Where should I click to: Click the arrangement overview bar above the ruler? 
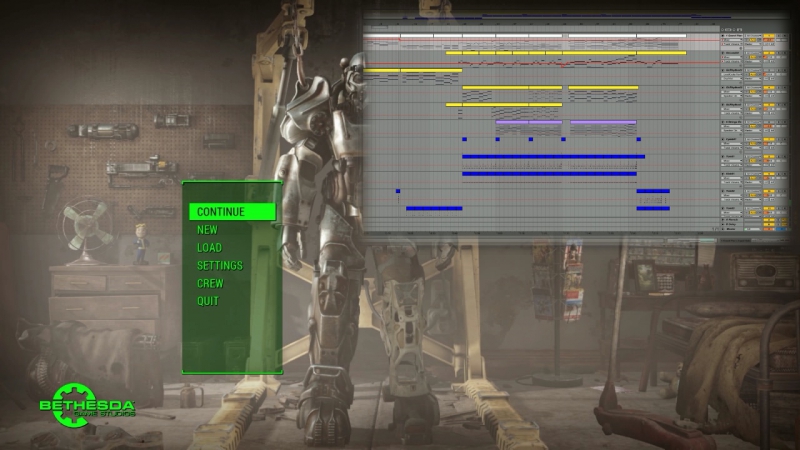click(577, 17)
